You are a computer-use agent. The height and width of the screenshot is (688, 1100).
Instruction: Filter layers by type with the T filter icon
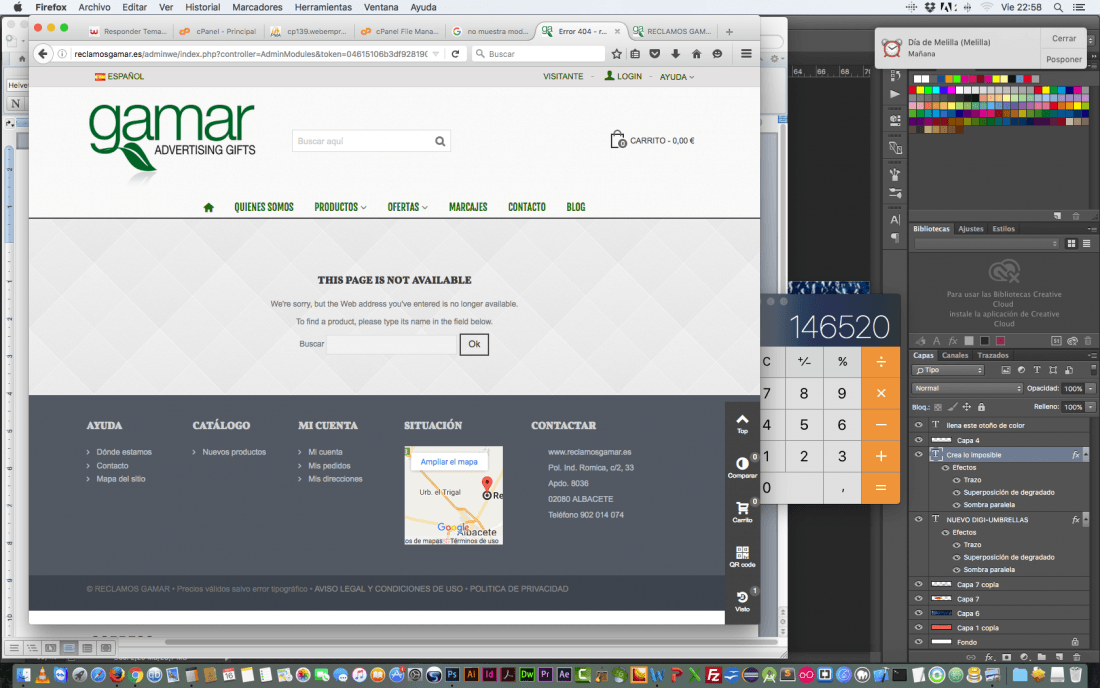coord(1037,370)
